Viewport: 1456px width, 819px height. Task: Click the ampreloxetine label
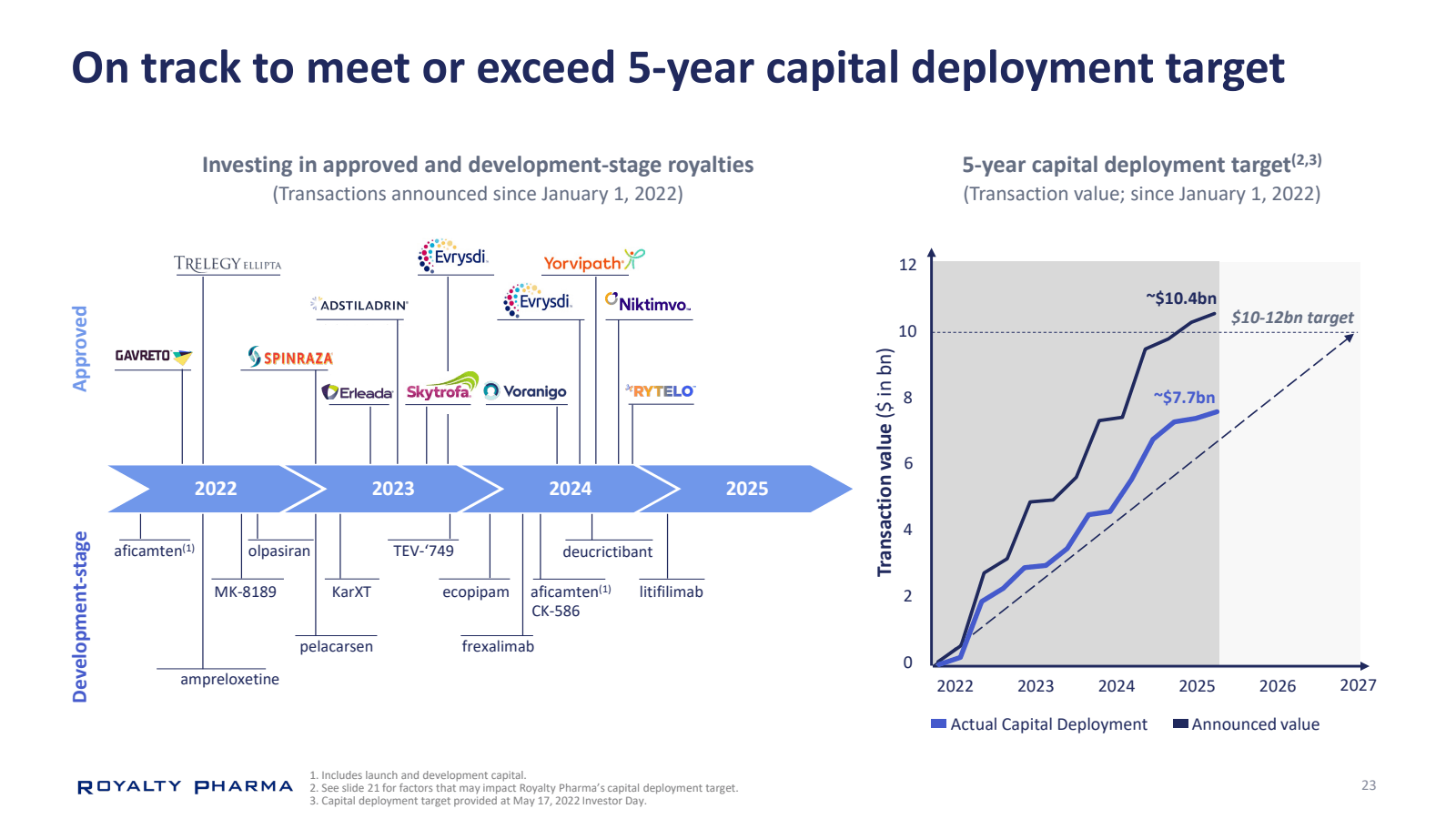(x=229, y=679)
